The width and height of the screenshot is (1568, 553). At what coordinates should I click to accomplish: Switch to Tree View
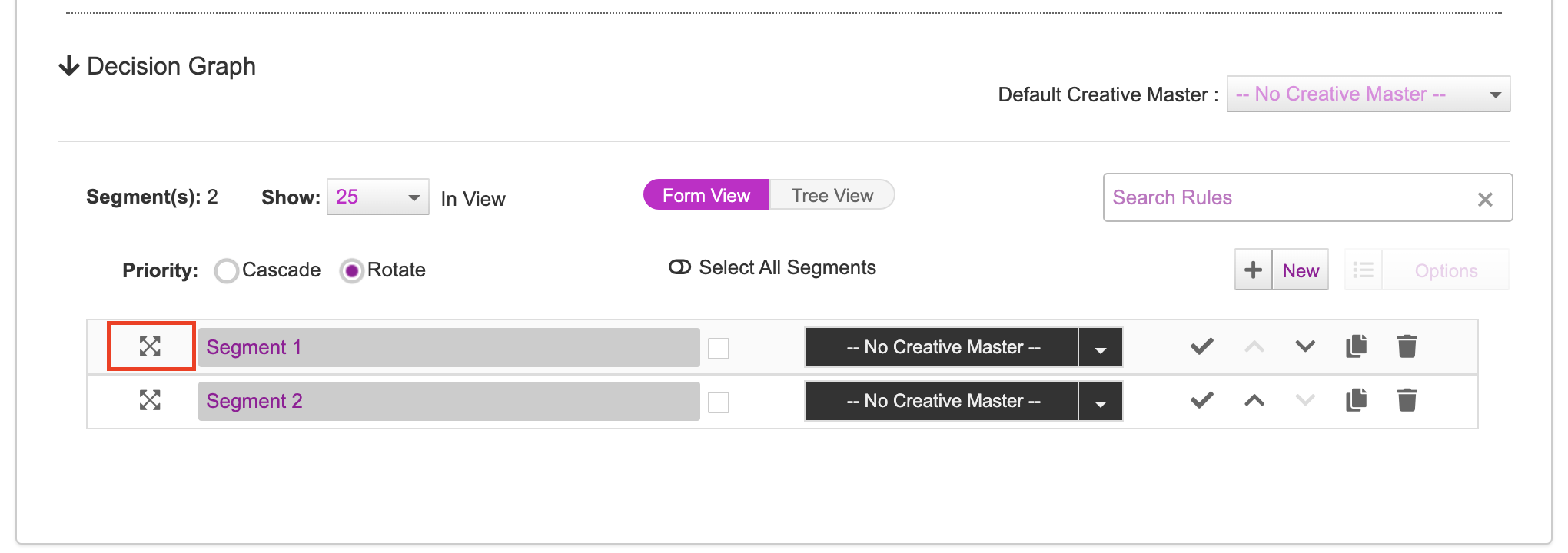pos(832,195)
